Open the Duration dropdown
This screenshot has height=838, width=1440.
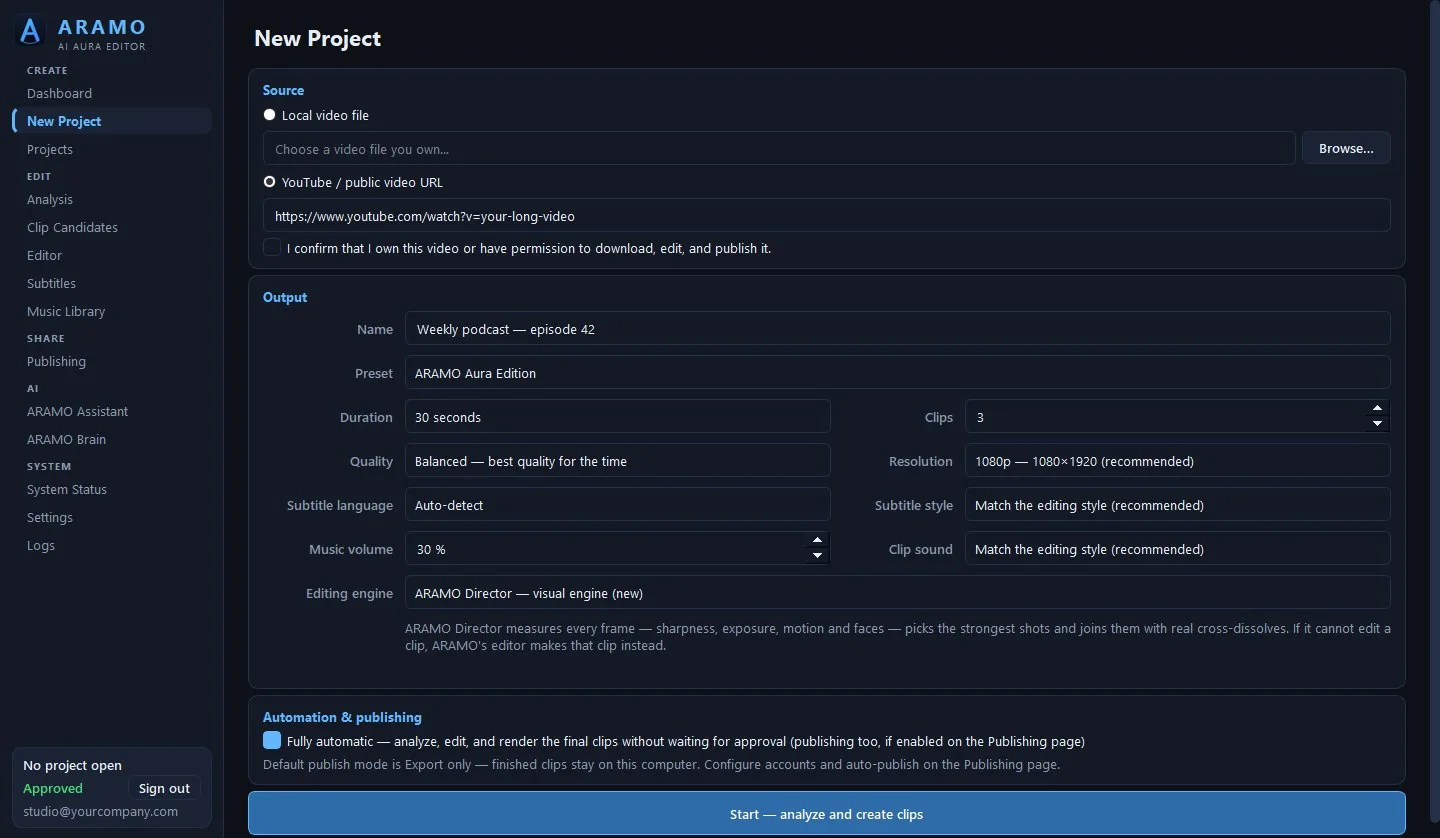(617, 416)
